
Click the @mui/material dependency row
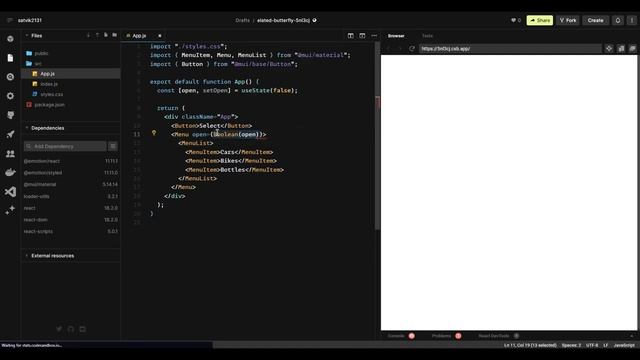pyautogui.click(x=71, y=184)
